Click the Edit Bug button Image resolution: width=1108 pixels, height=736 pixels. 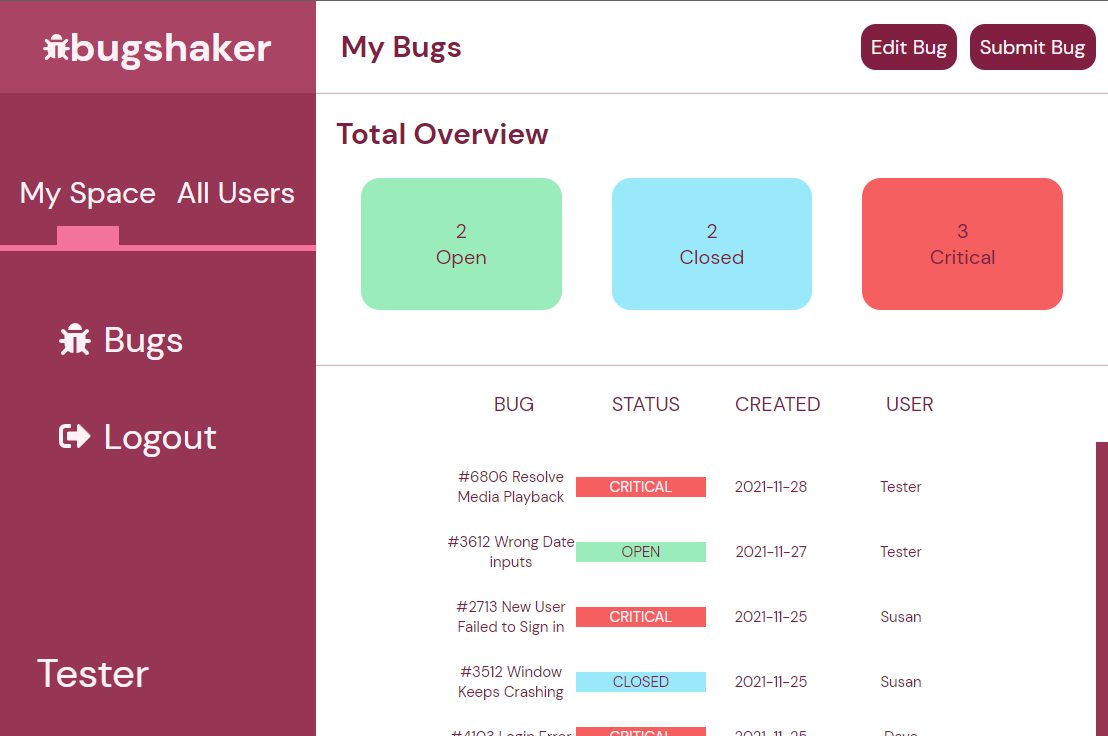(908, 46)
